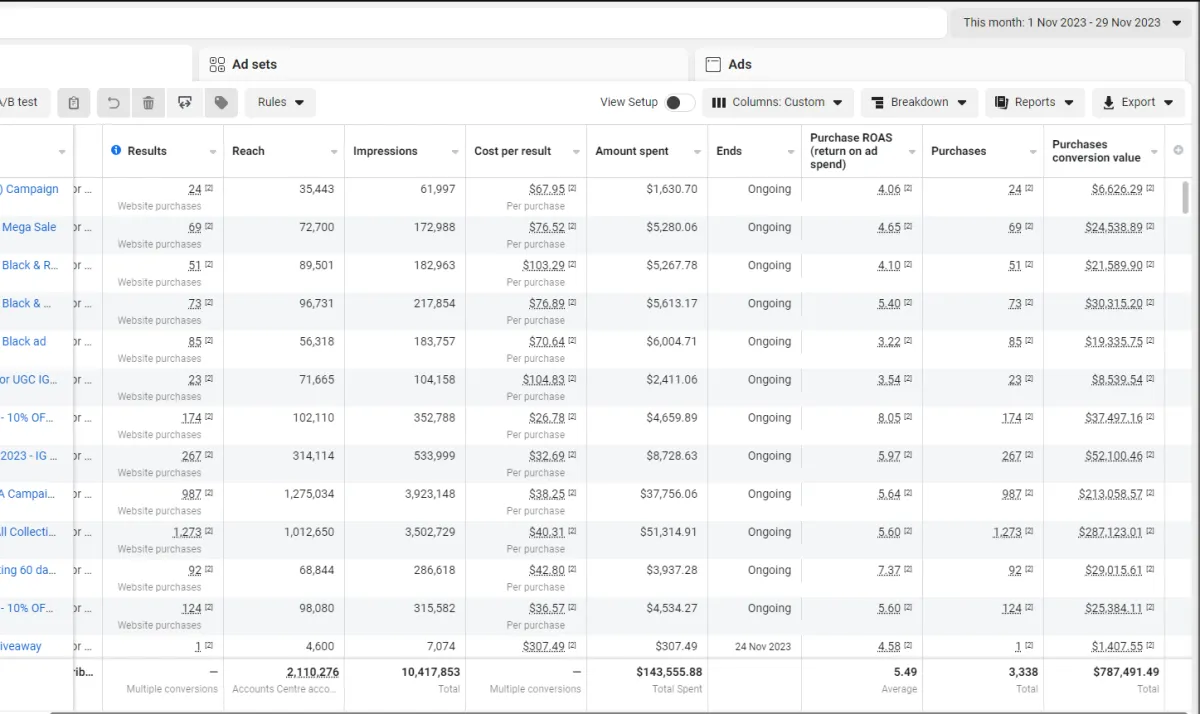The image size is (1200, 714).
Task: Click the Cost per result header arrow
Action: [576, 152]
